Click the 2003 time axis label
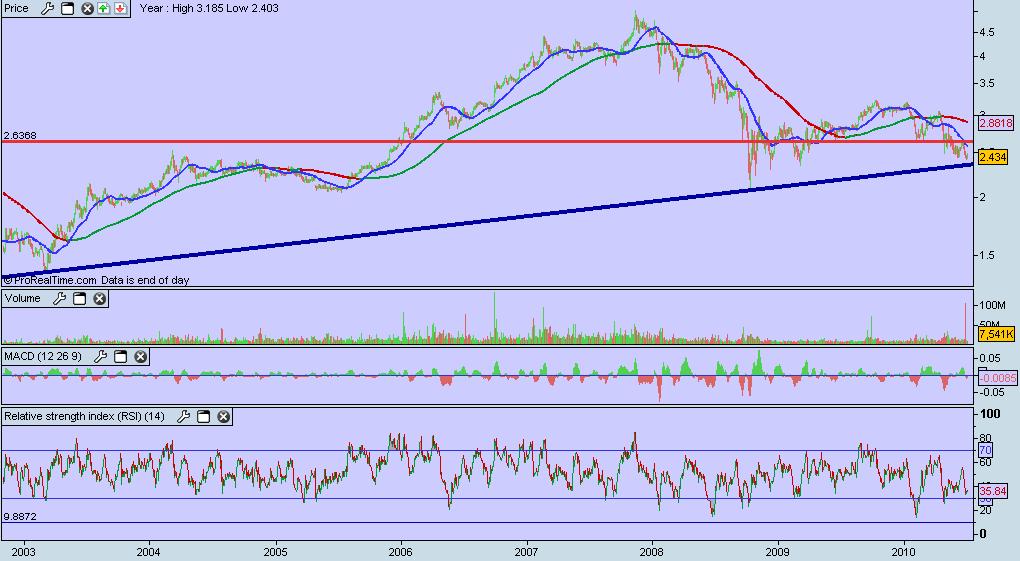The width and height of the screenshot is (1020, 561). [23, 552]
